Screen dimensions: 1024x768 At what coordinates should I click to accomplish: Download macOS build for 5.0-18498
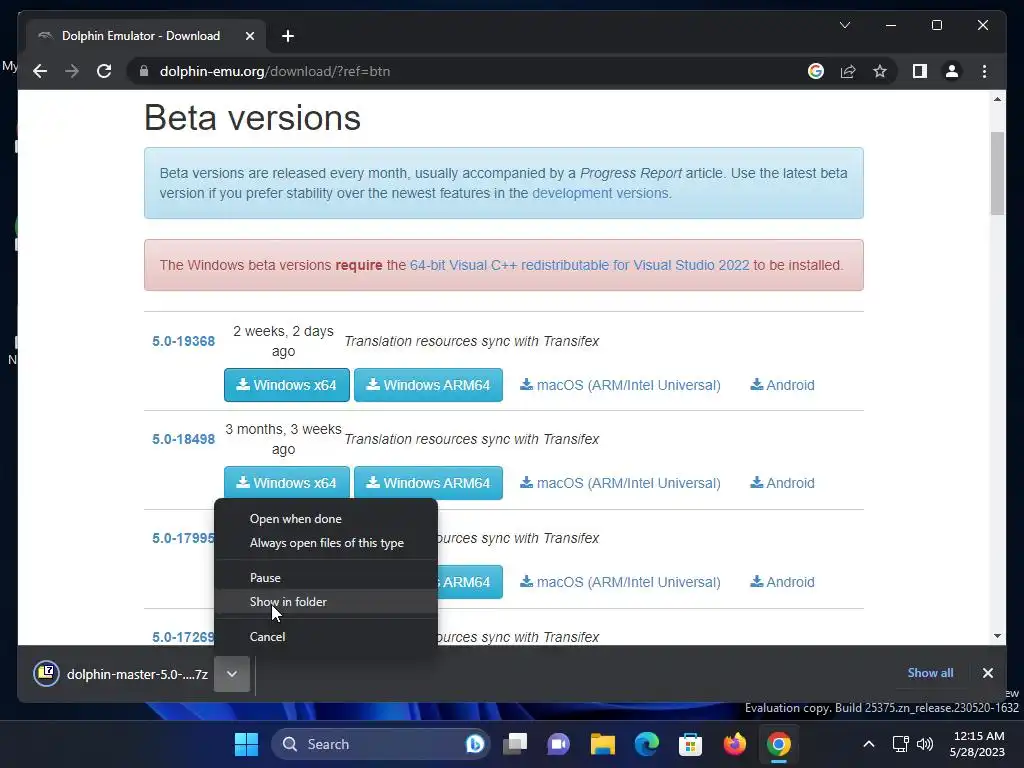[620, 483]
